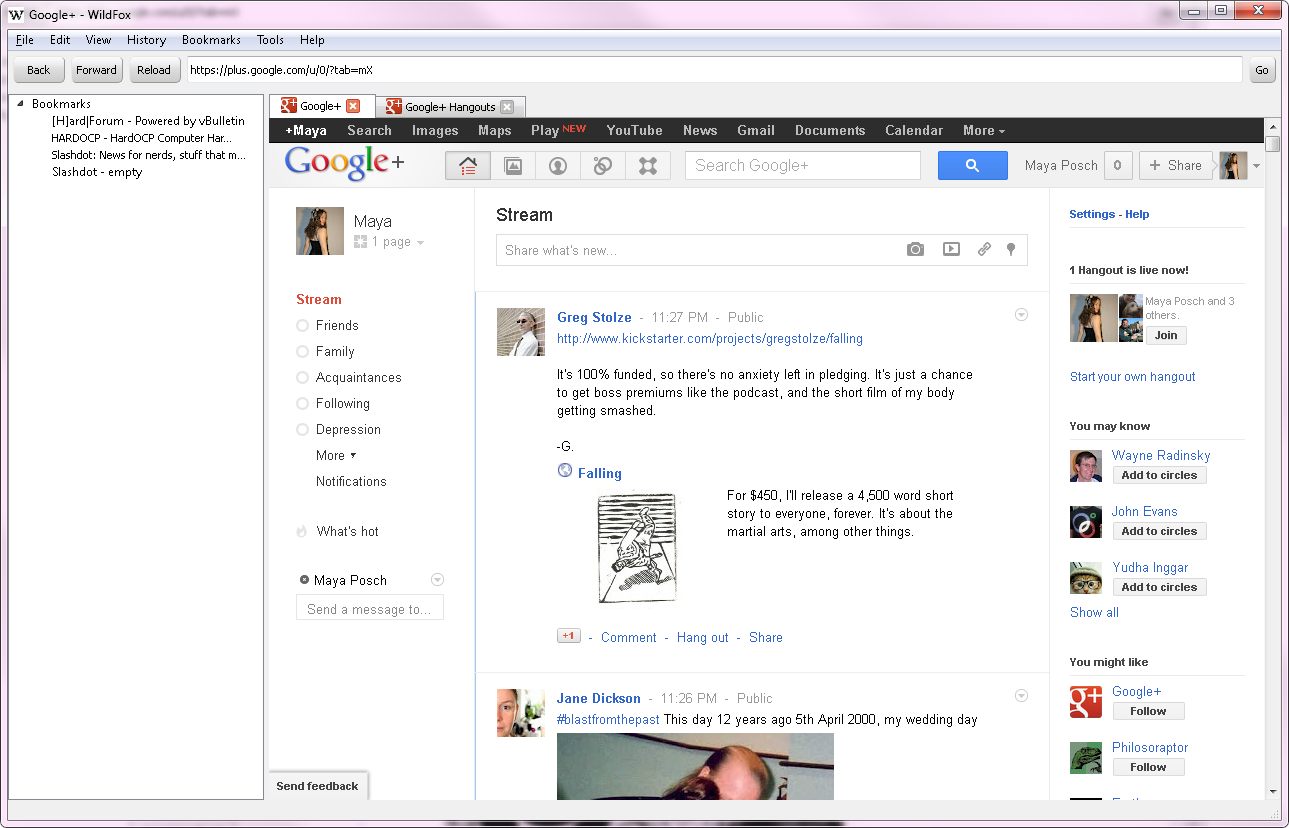Attach a link using the chain icon
The width and height of the screenshot is (1289, 828).
[x=984, y=250]
